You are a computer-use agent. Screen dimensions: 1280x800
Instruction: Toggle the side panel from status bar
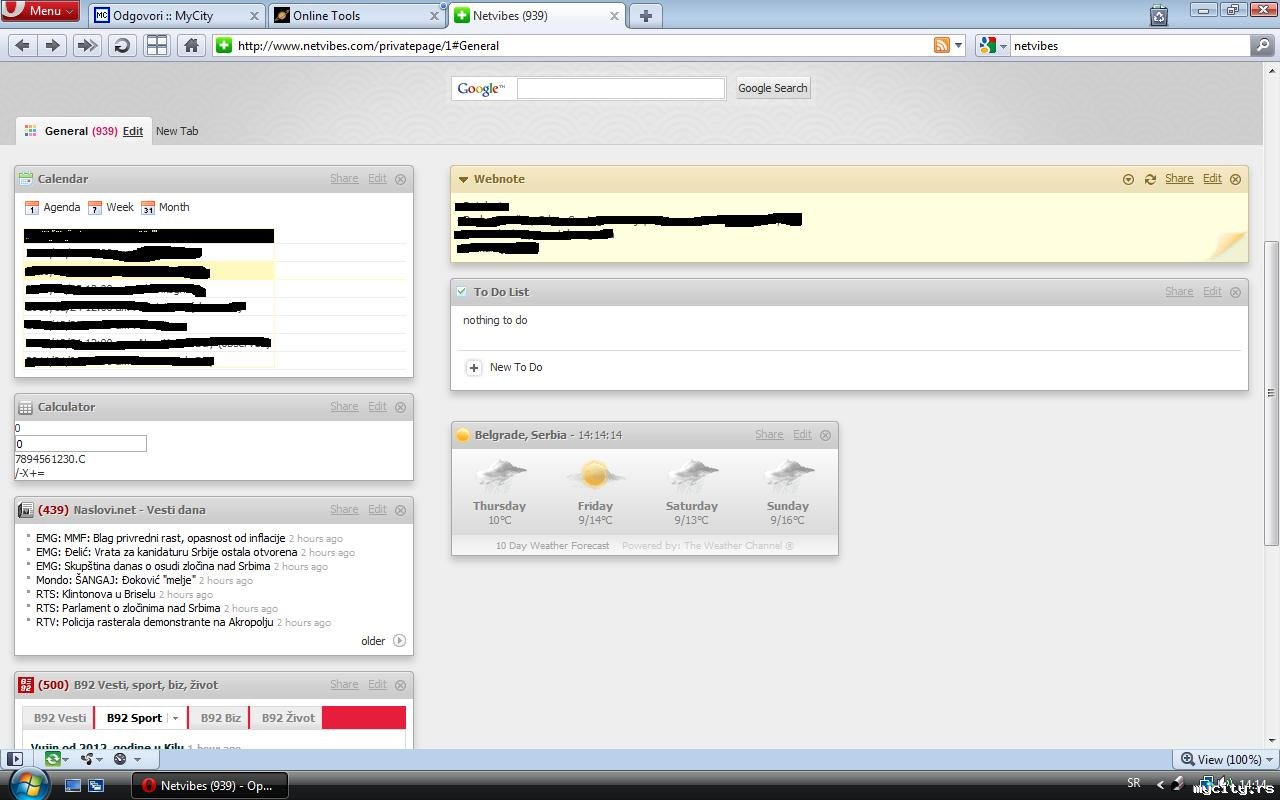[14, 759]
